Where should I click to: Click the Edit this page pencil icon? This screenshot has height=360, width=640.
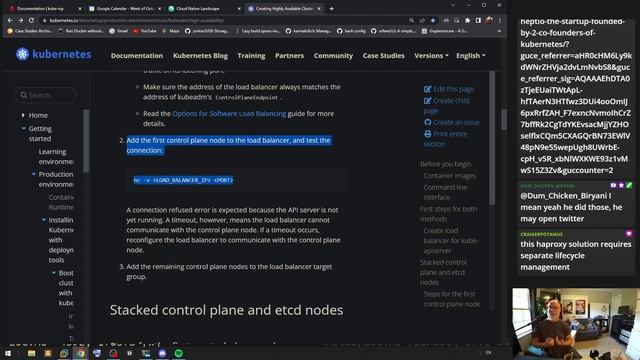click(x=427, y=89)
